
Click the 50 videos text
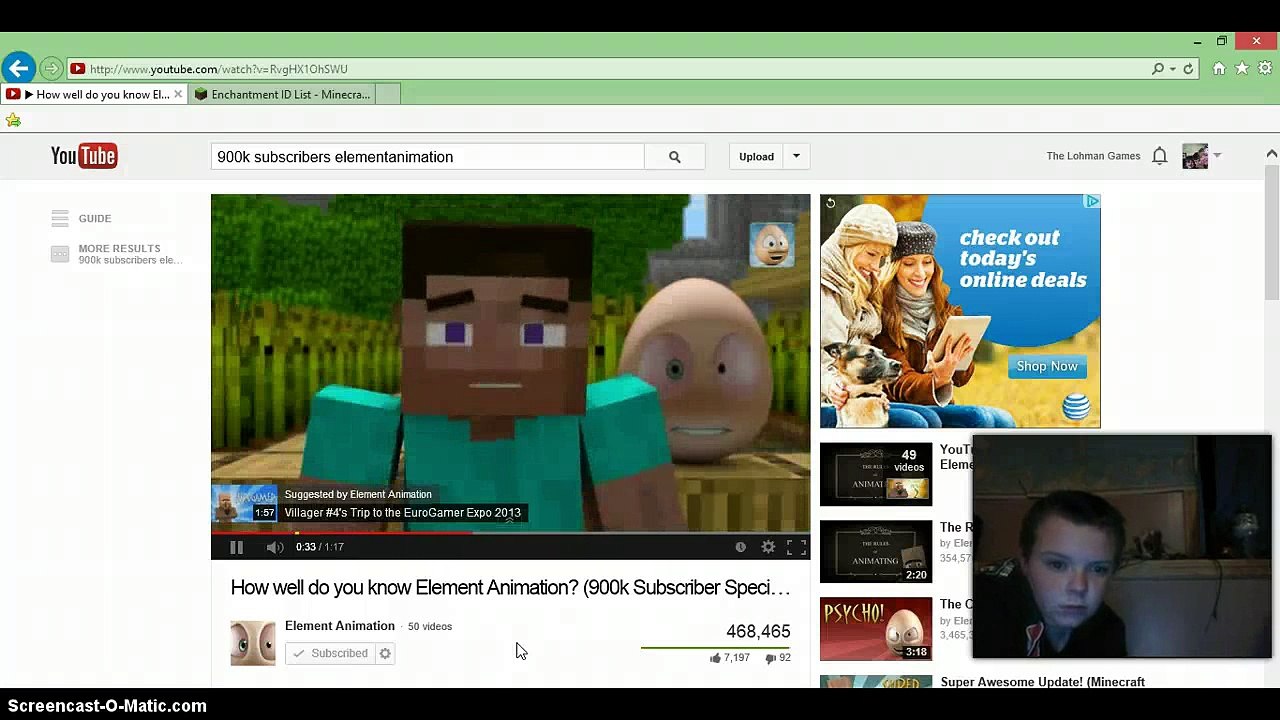430,627
